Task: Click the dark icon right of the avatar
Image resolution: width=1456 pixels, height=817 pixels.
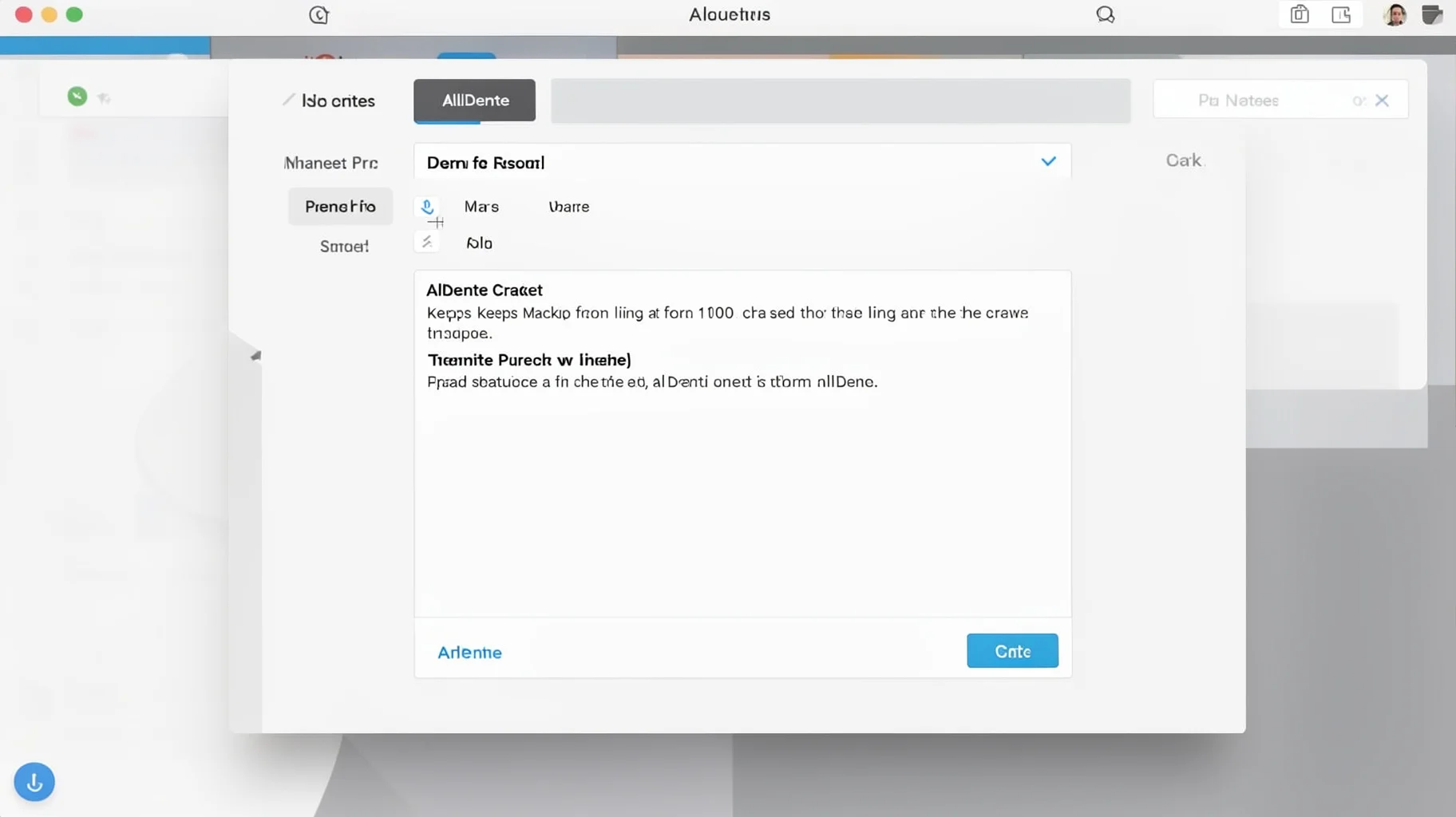Action: click(1432, 14)
